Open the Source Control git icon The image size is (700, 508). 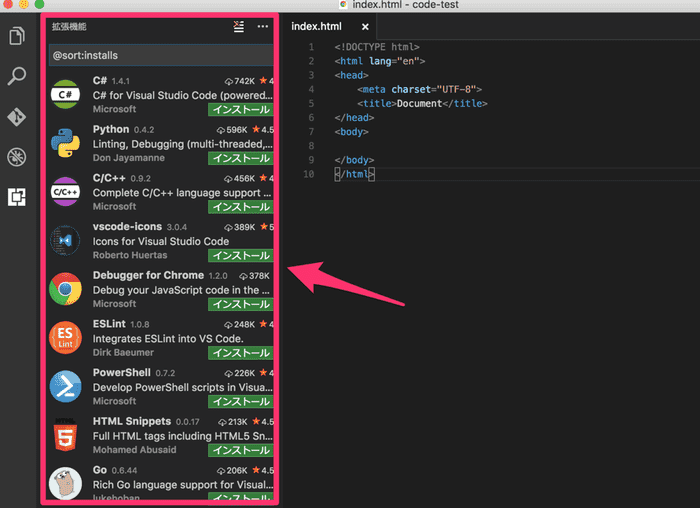pyautogui.click(x=16, y=116)
